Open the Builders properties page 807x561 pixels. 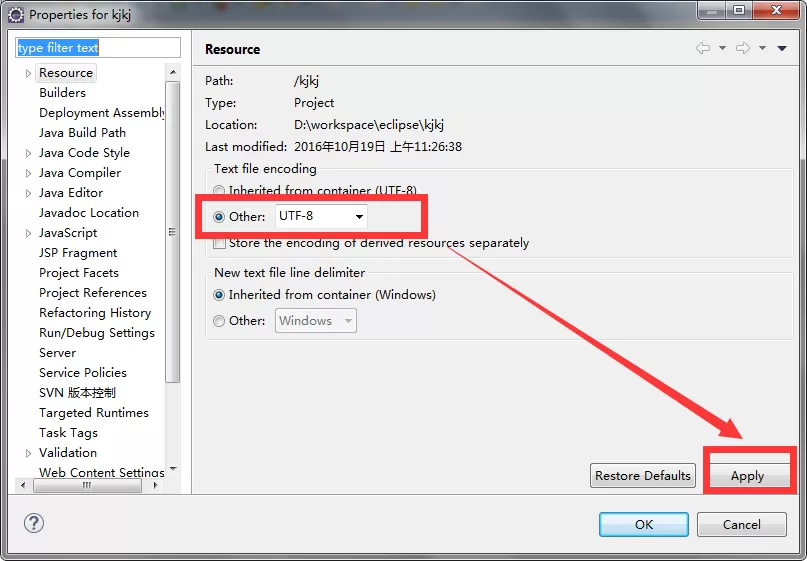pyautogui.click(x=62, y=93)
